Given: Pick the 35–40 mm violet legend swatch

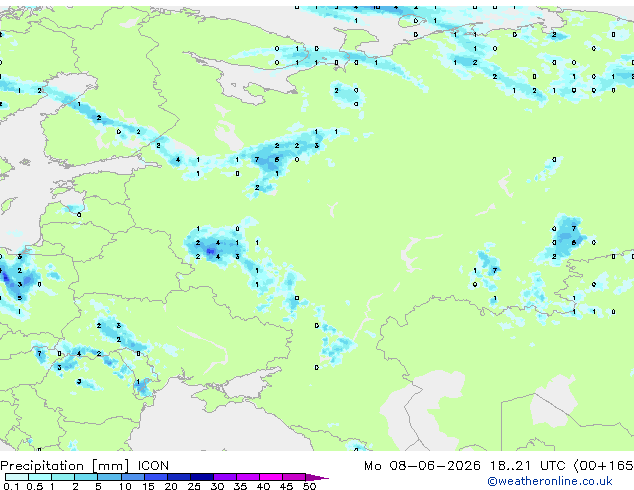Looking at the screenshot, I should coord(248,477).
